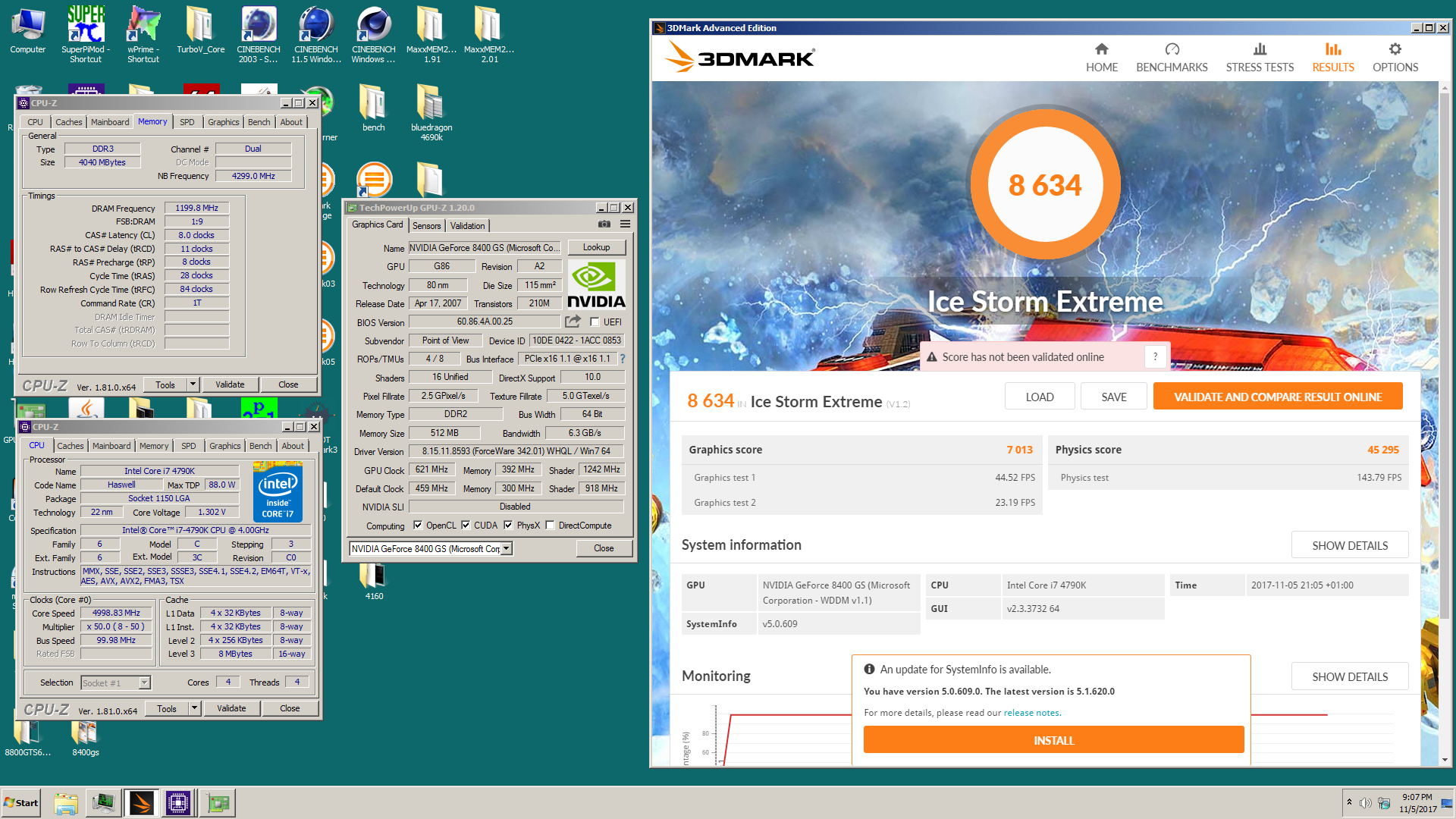The image size is (1456, 819).
Task: Toggle CUDA checkbox in GPU-Z
Action: (466, 525)
